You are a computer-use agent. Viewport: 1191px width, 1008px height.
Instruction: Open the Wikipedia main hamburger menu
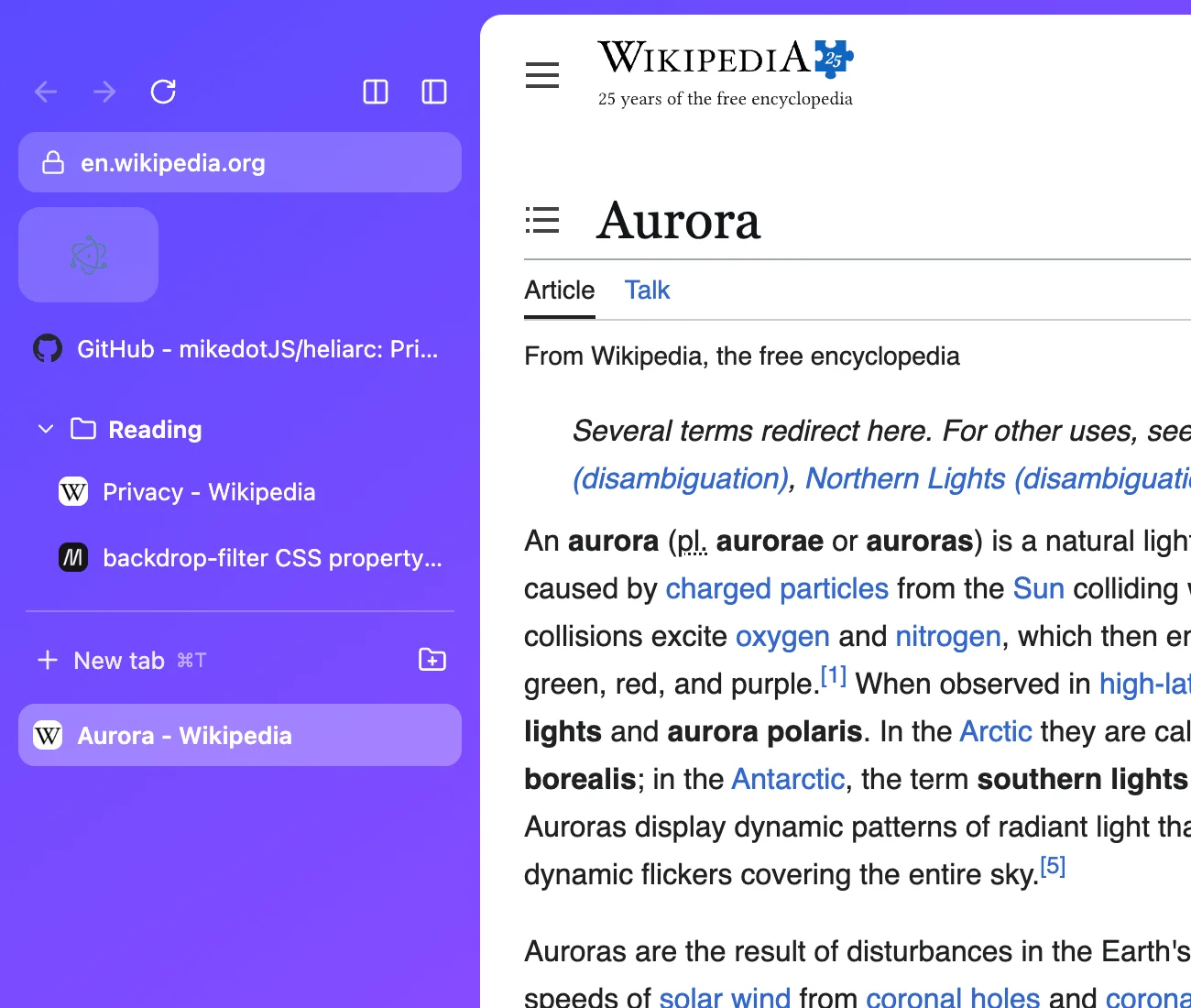[x=542, y=75]
